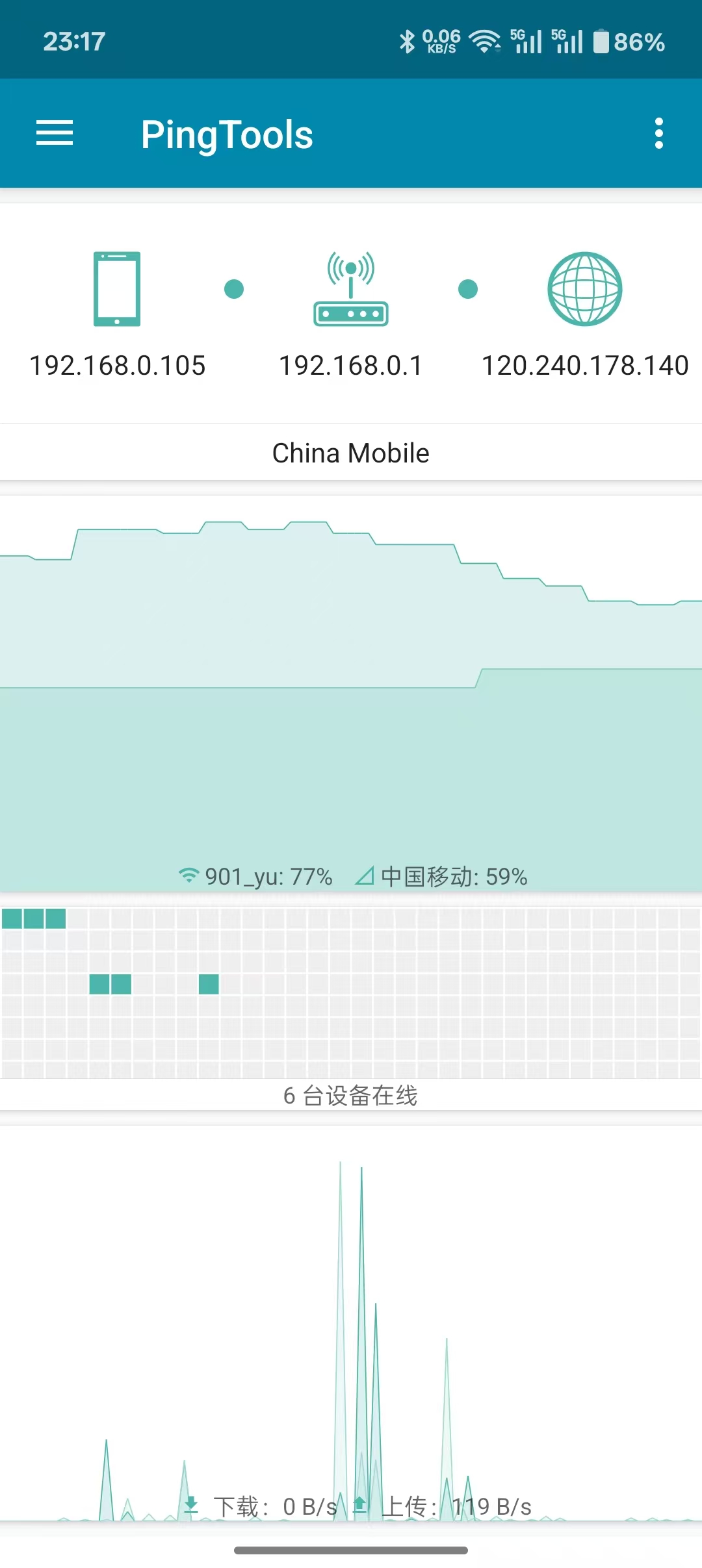
Task: Tap the internet globe icon
Action: (584, 288)
